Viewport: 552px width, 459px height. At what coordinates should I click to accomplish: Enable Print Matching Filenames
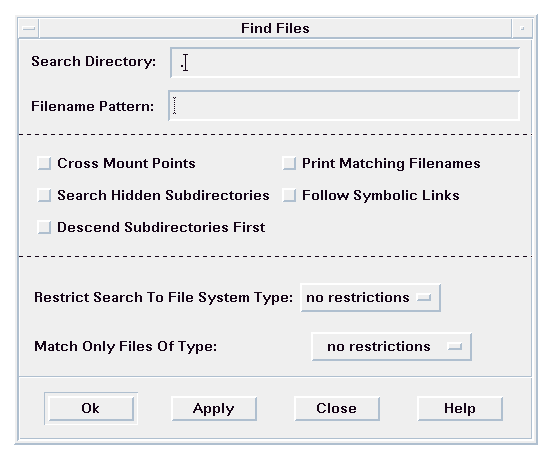tap(289, 164)
